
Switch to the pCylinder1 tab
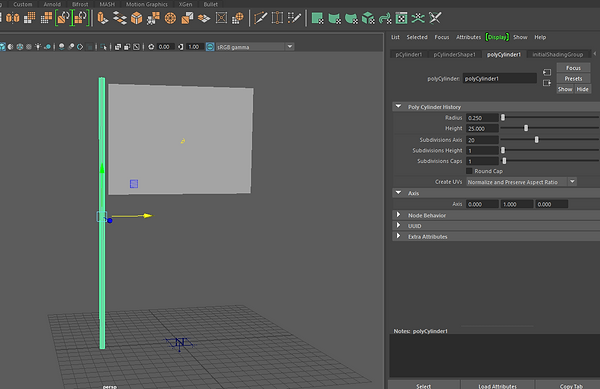click(x=409, y=54)
